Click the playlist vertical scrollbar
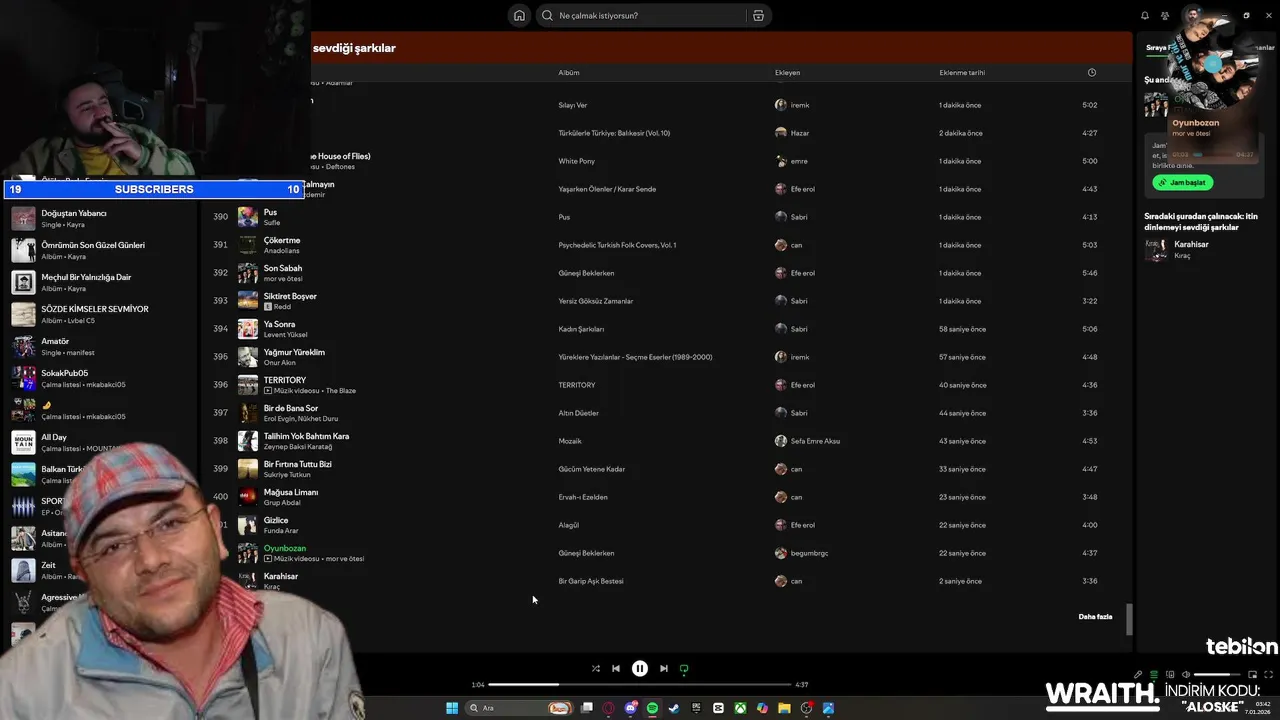 1130,619
